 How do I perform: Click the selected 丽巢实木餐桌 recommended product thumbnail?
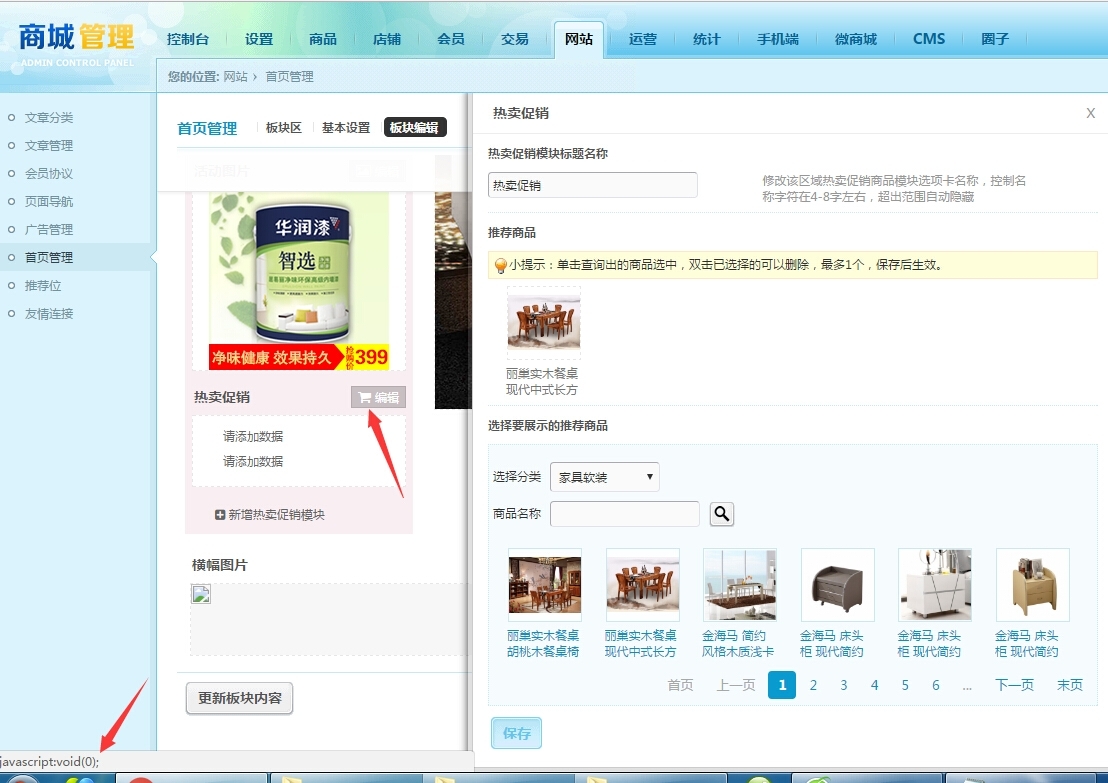543,323
